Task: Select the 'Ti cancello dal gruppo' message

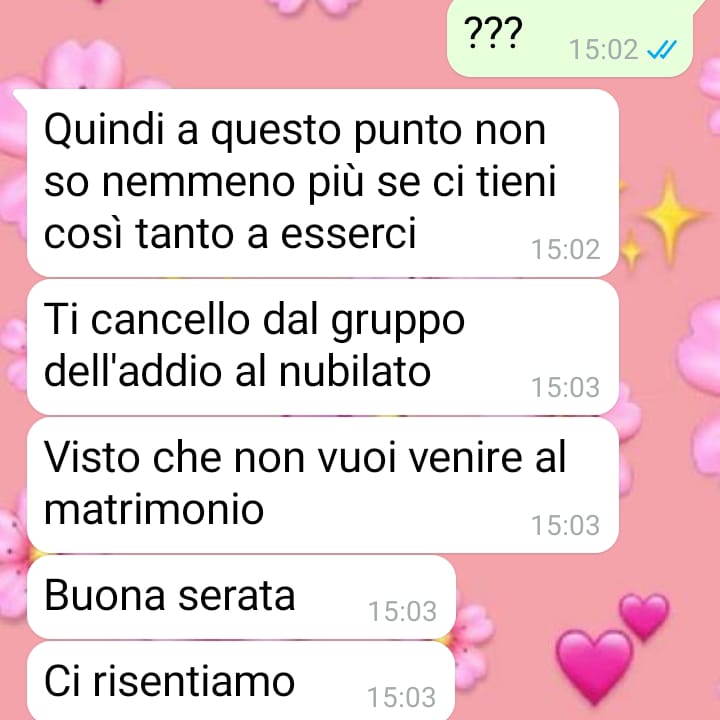Action: (x=323, y=347)
